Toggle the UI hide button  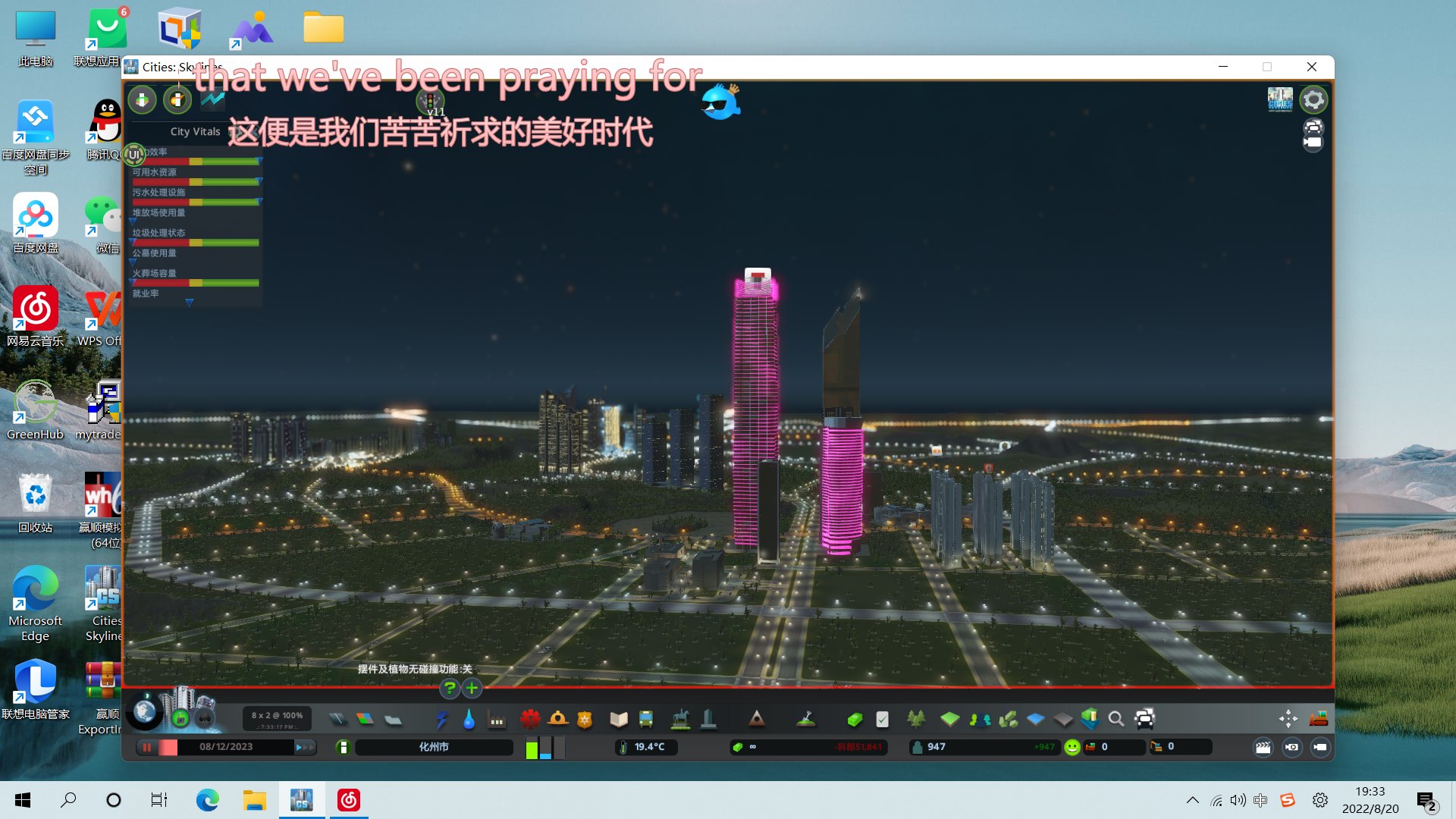click(134, 155)
